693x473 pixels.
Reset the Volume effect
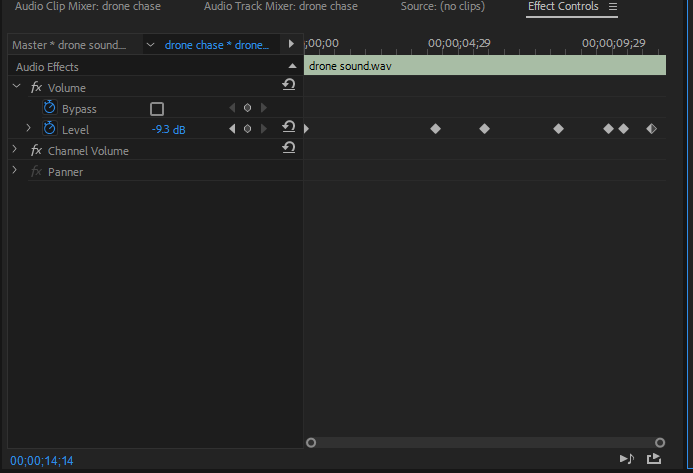pos(289,84)
